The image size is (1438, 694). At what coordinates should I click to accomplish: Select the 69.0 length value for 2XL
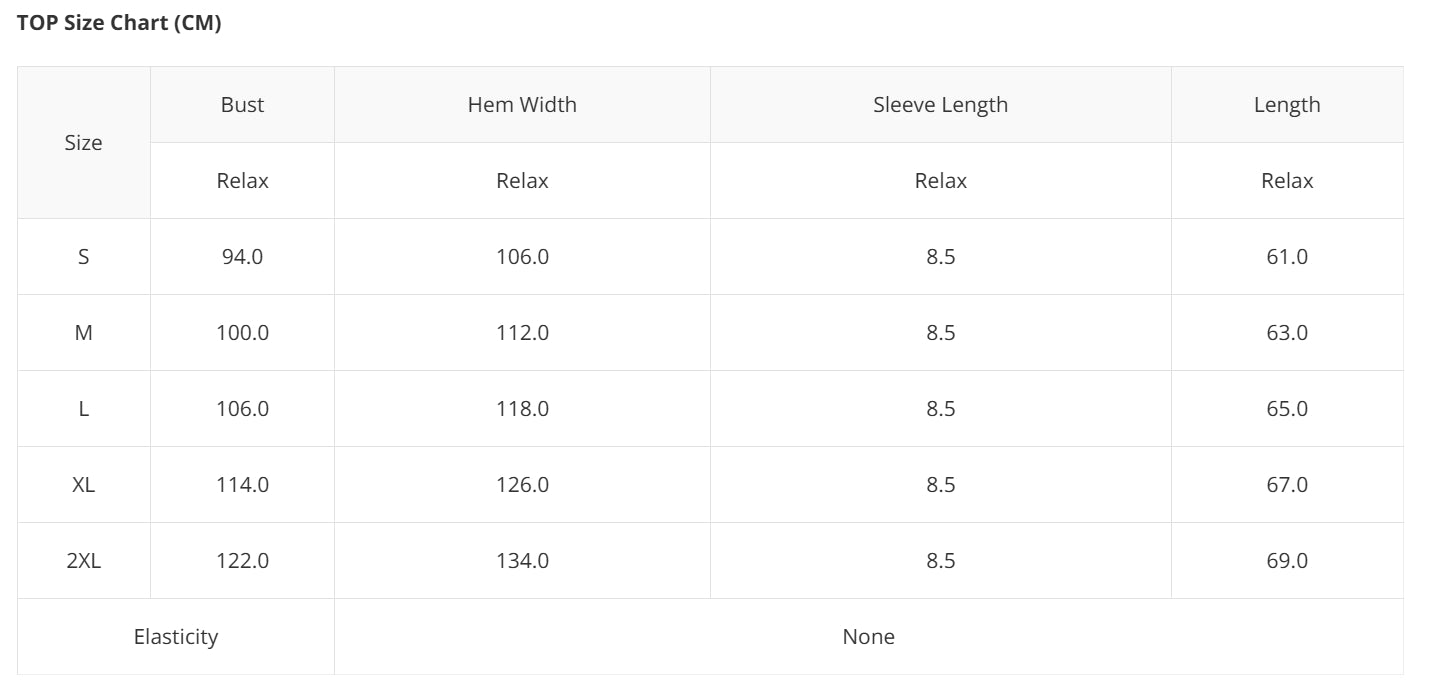tap(1287, 561)
